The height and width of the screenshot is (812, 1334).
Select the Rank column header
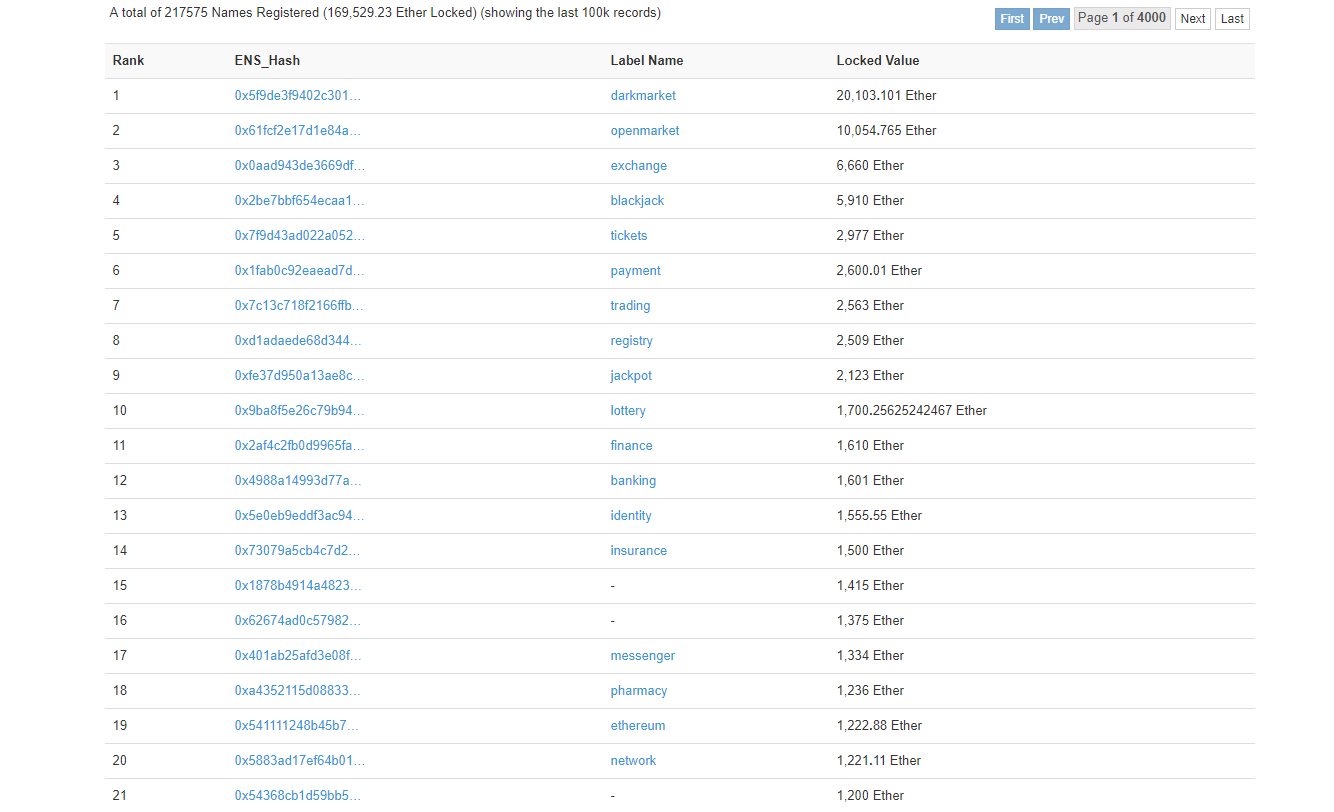(x=128, y=61)
